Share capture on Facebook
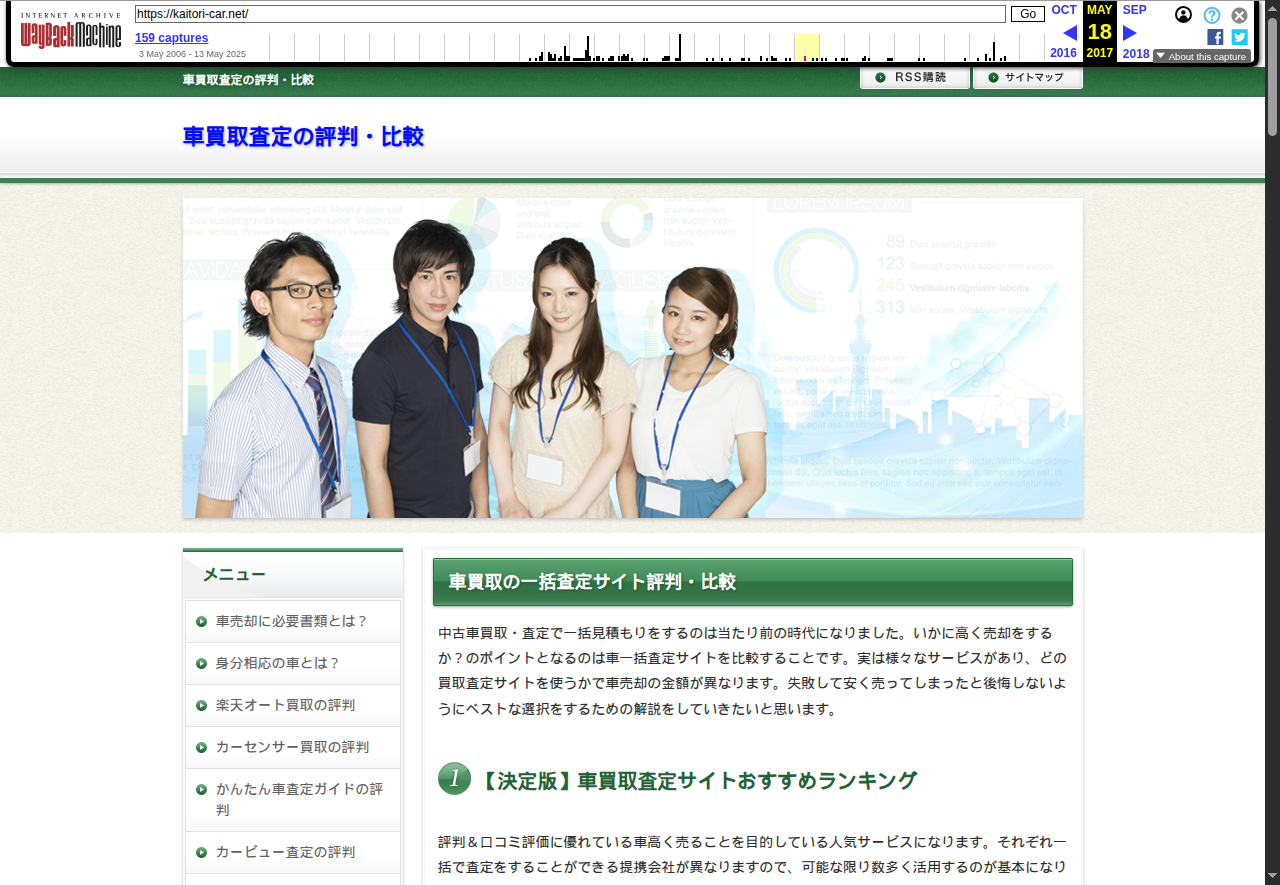Screen dimensions: 1280x885 pos(1215,37)
